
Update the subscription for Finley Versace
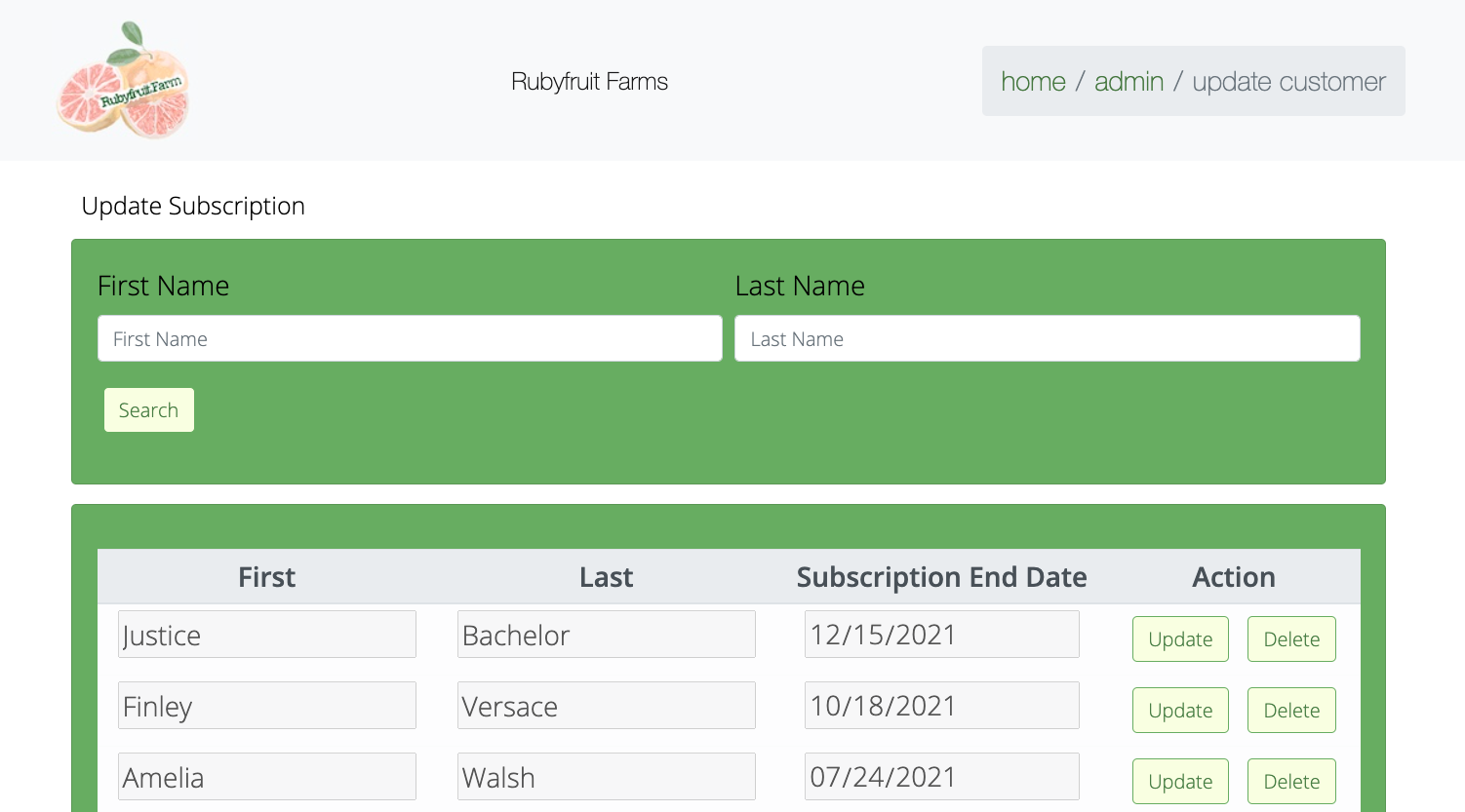(1180, 710)
